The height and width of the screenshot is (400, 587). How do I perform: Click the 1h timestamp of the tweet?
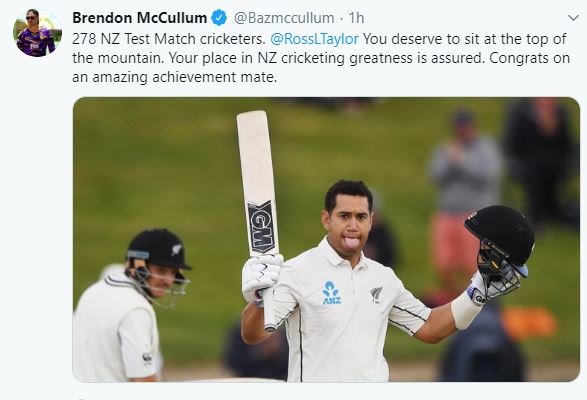pyautogui.click(x=356, y=18)
